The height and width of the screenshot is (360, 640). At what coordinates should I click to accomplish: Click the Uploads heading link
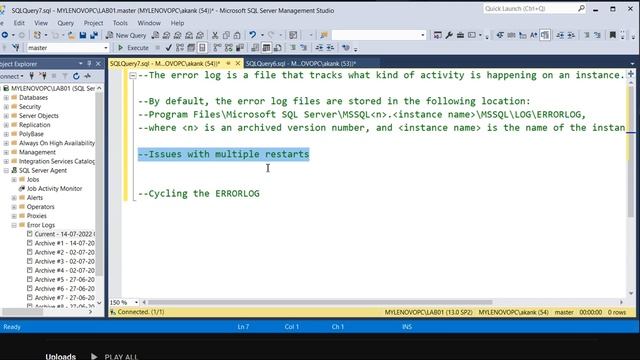click(60, 356)
